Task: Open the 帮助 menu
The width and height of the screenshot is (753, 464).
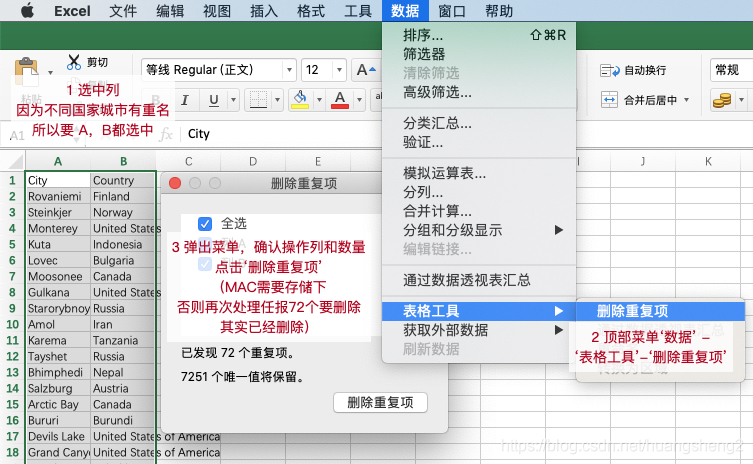Action: (499, 11)
